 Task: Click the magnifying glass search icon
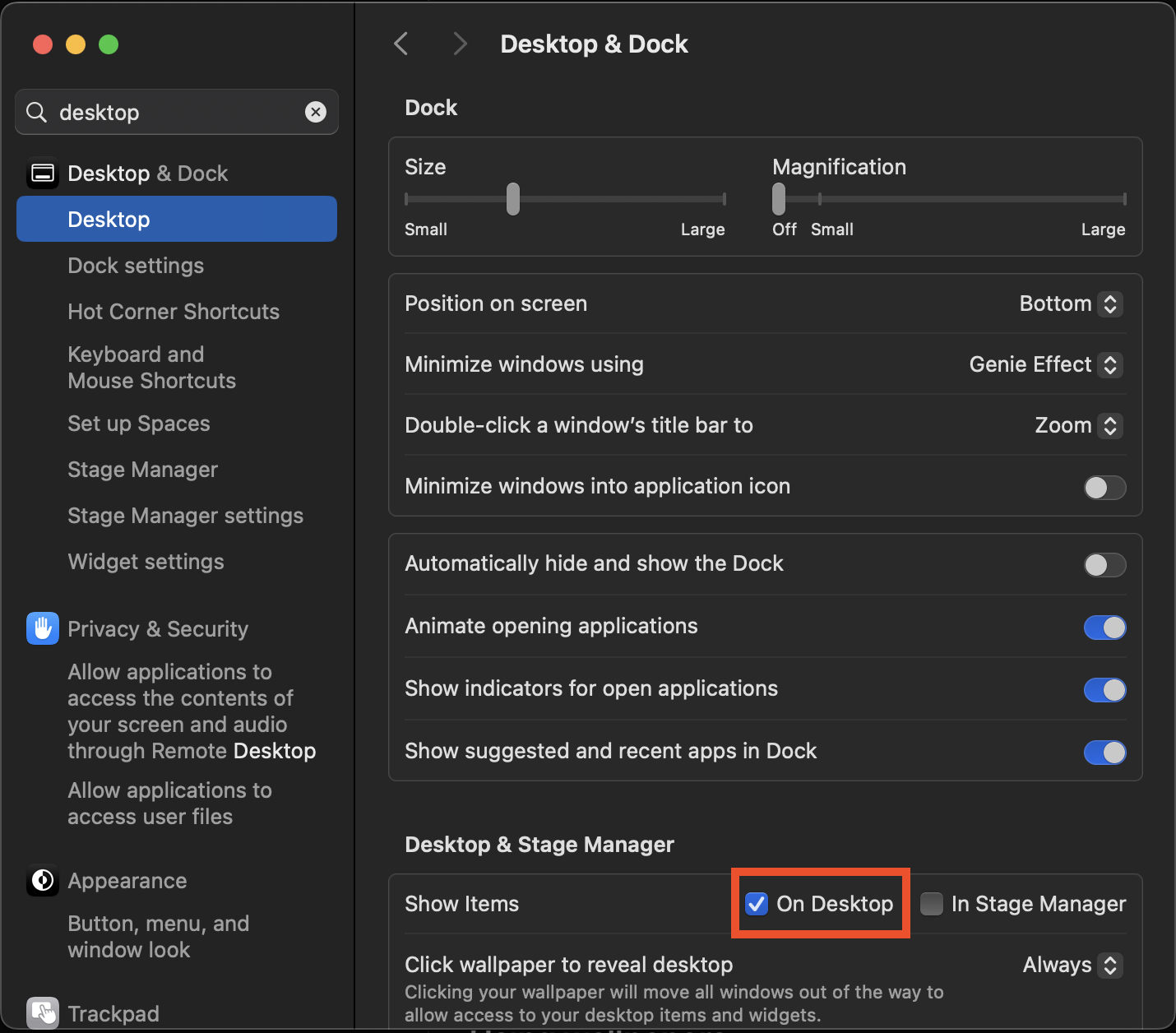(36, 112)
